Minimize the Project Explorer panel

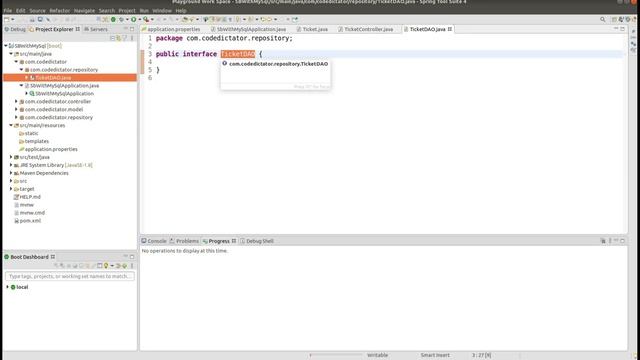(126, 29)
